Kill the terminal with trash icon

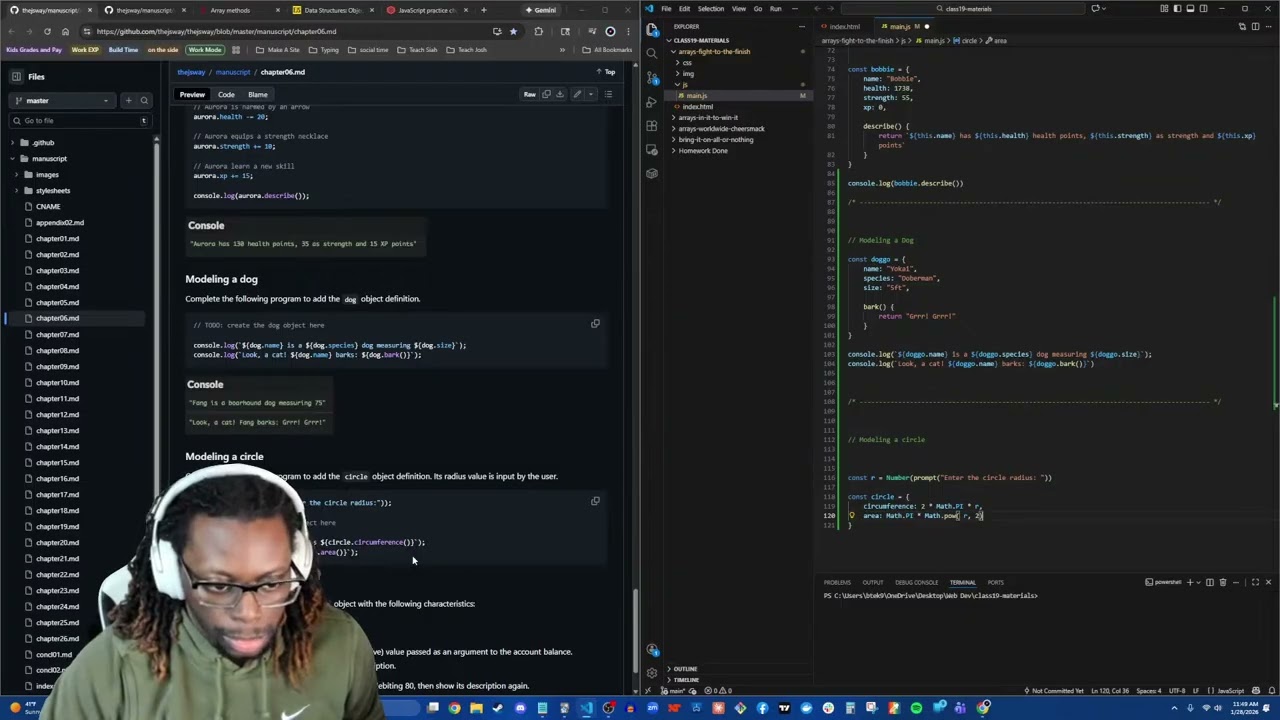[1222, 582]
